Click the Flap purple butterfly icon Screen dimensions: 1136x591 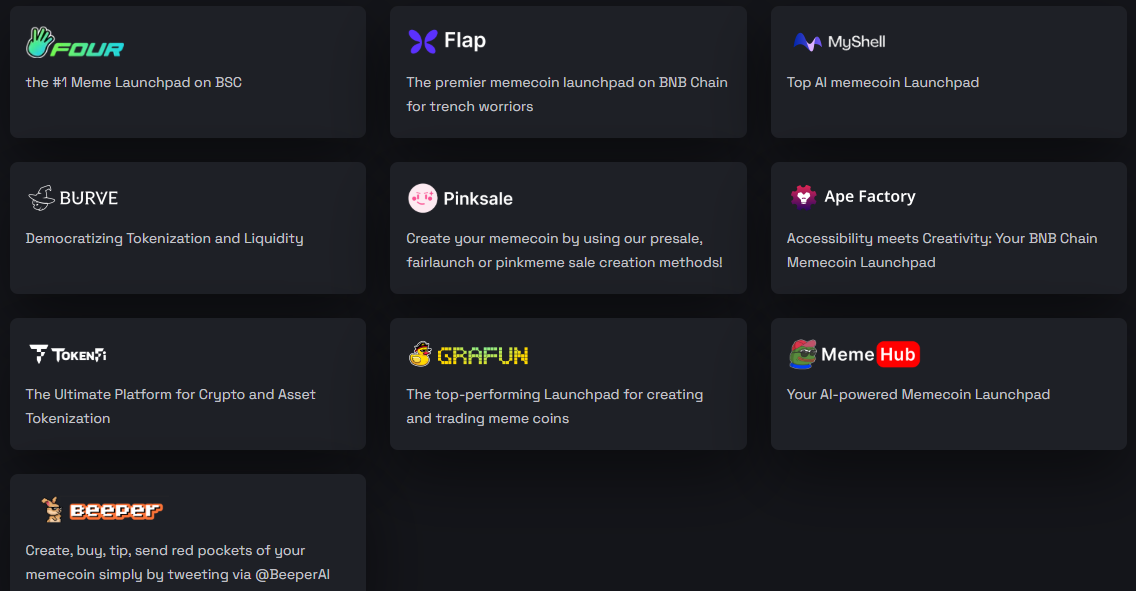click(x=423, y=41)
